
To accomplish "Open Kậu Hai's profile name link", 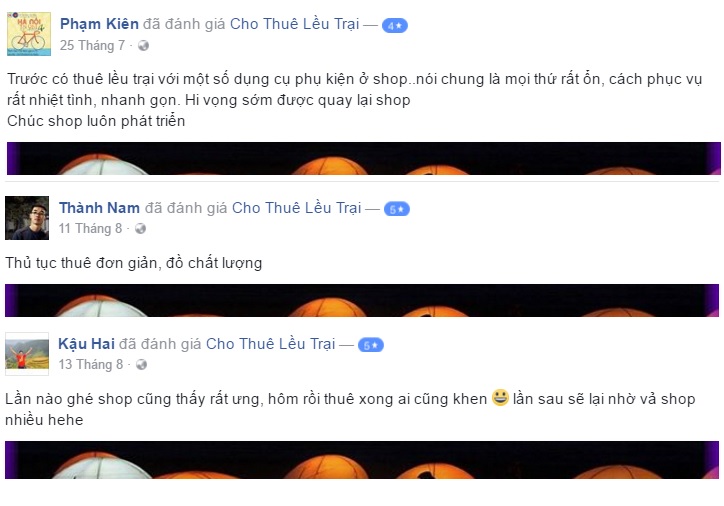I will pos(86,344).
